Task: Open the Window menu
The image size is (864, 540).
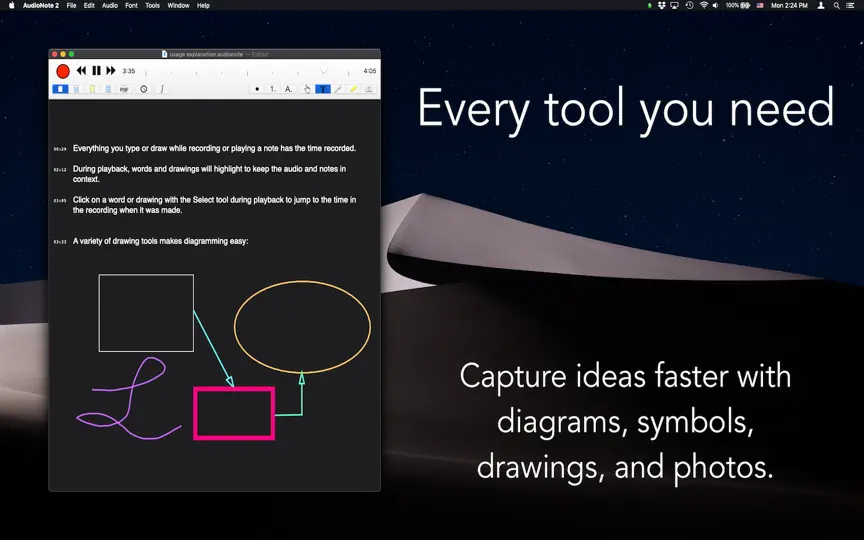Action: [178, 6]
